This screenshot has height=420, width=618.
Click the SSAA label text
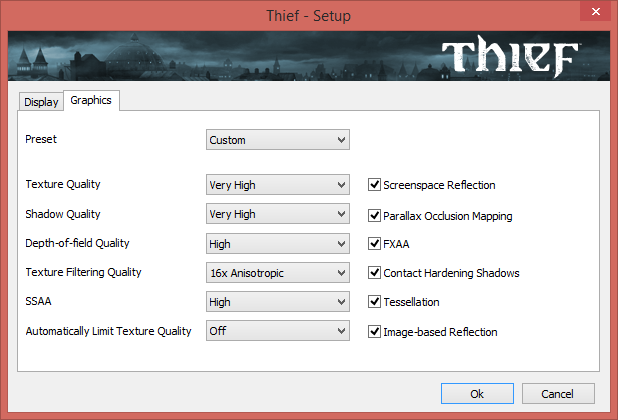pos(38,301)
